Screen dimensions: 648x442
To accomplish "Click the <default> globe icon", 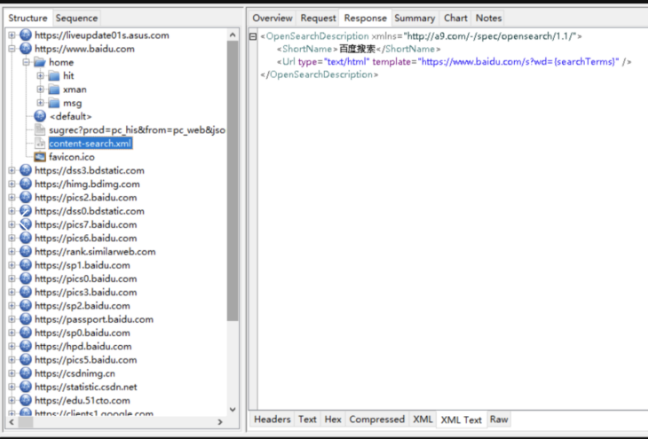I will 40,116.
